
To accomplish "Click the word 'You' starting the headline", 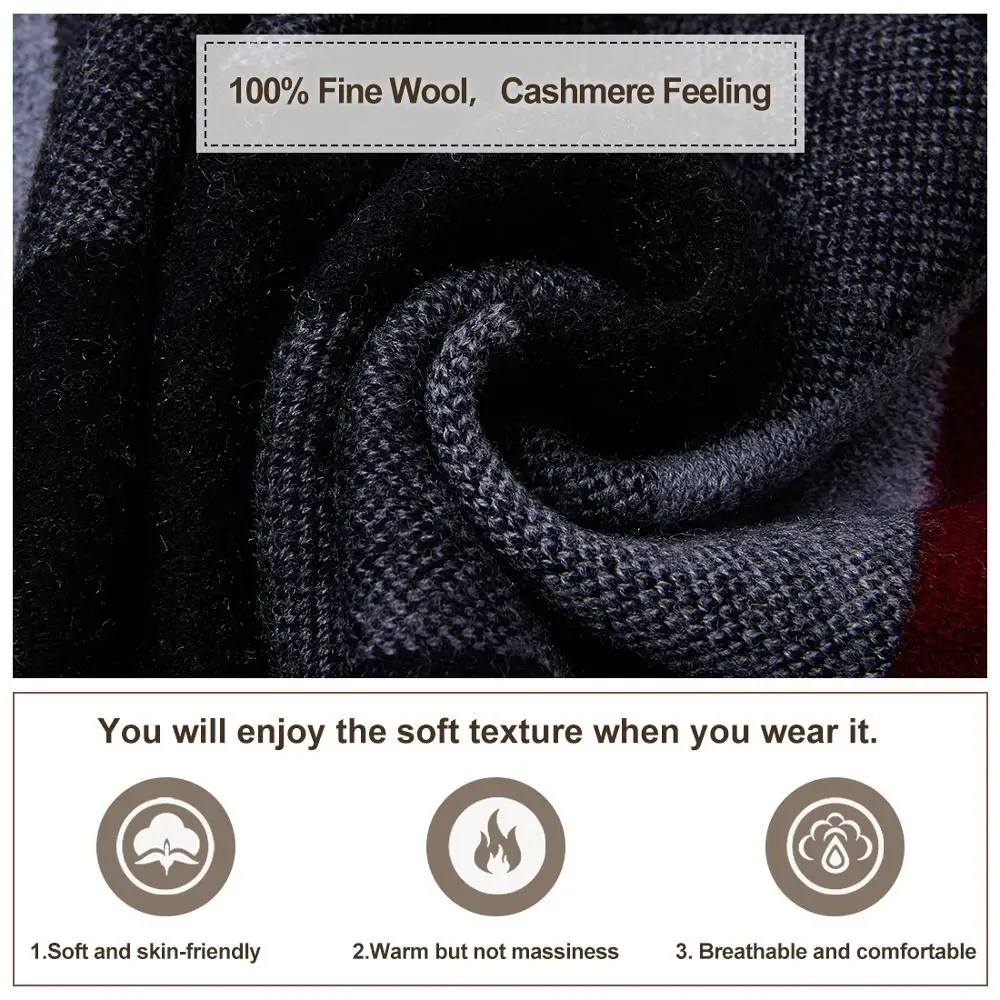I will pos(129,731).
